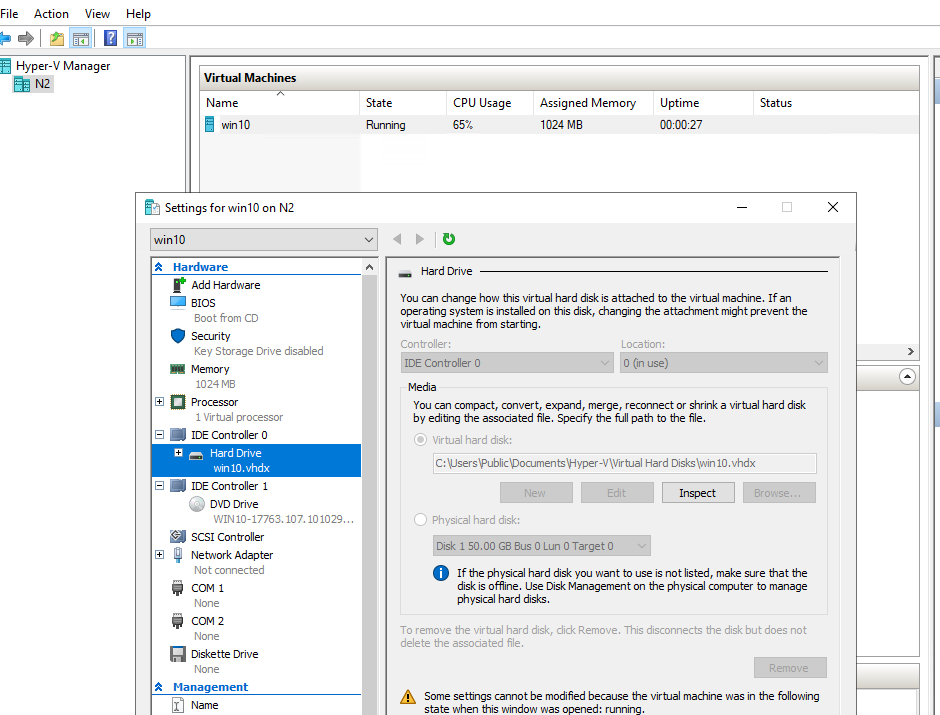
Task: Select the Network Adapter item
Action: [232, 555]
